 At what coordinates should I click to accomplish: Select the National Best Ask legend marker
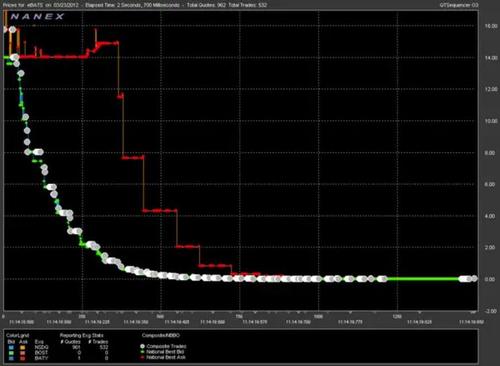142,357
